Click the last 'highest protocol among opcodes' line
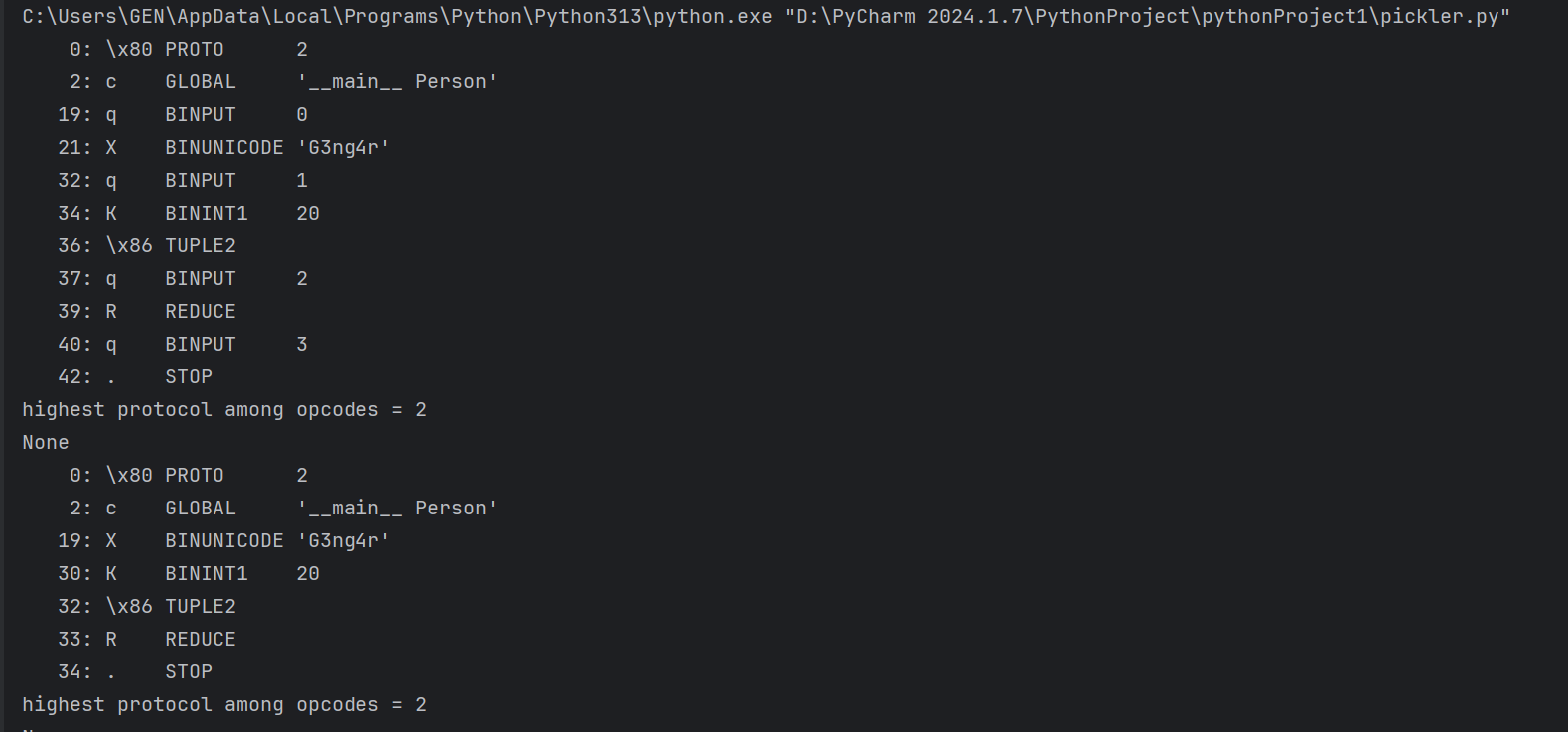This screenshot has width=1568, height=732. tap(223, 705)
